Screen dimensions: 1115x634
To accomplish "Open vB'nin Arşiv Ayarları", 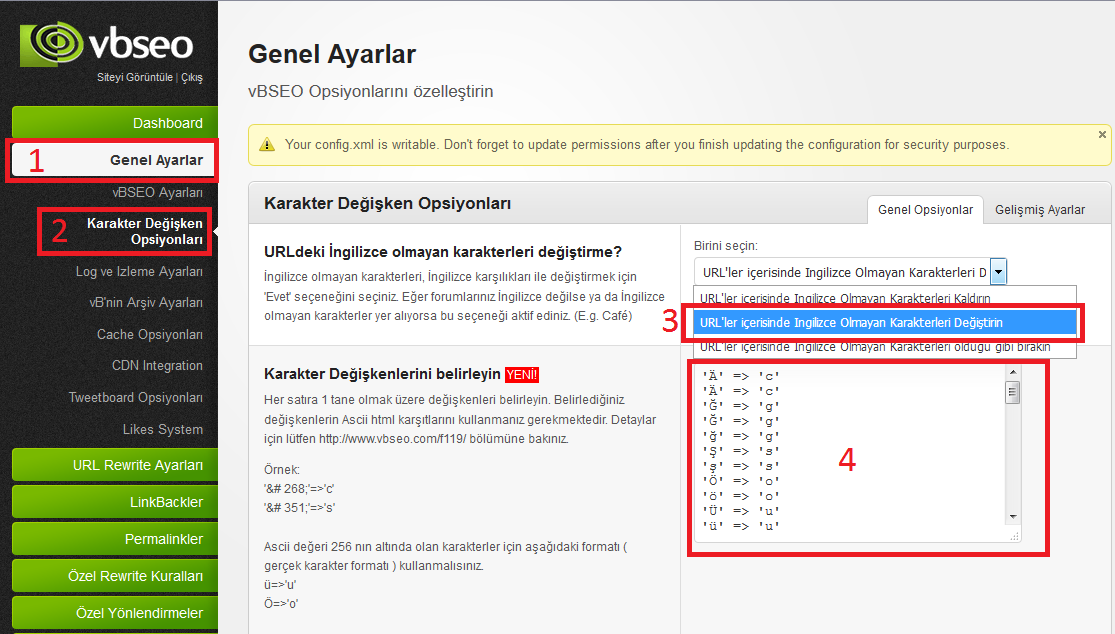I will point(146,302).
